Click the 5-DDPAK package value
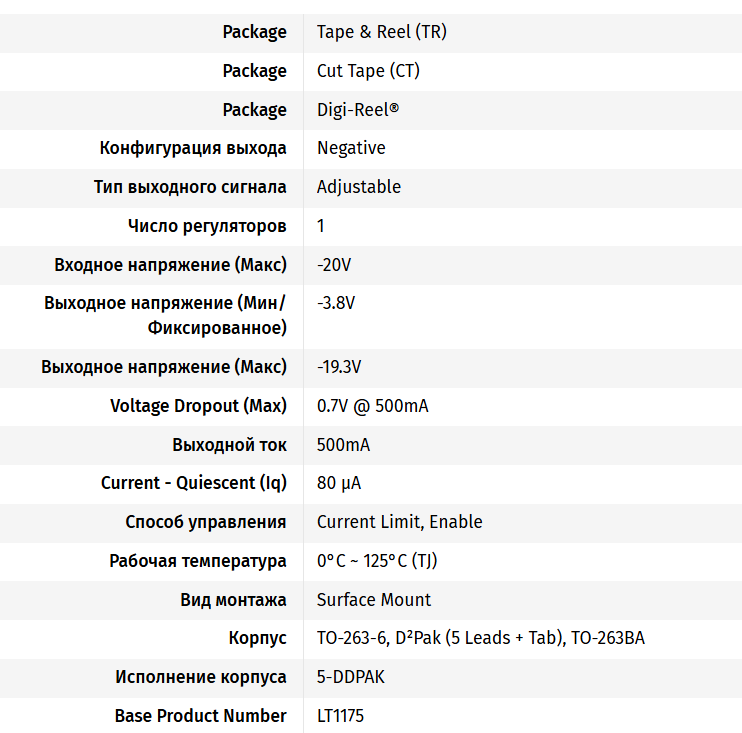Viewport: 742px width, 733px height. point(350,677)
